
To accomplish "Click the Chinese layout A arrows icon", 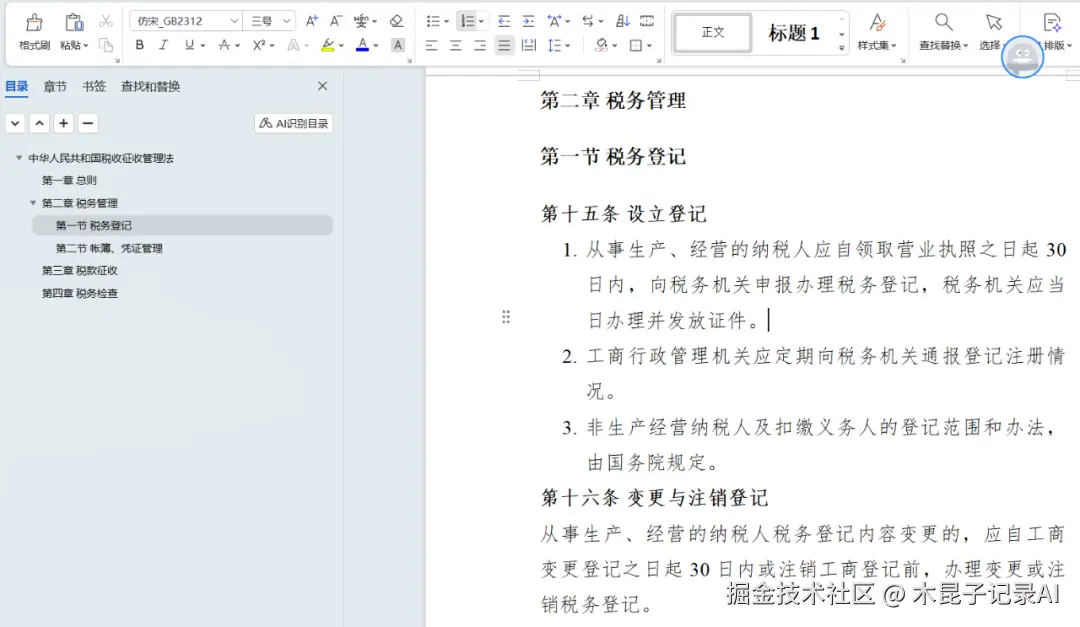I will [554, 21].
